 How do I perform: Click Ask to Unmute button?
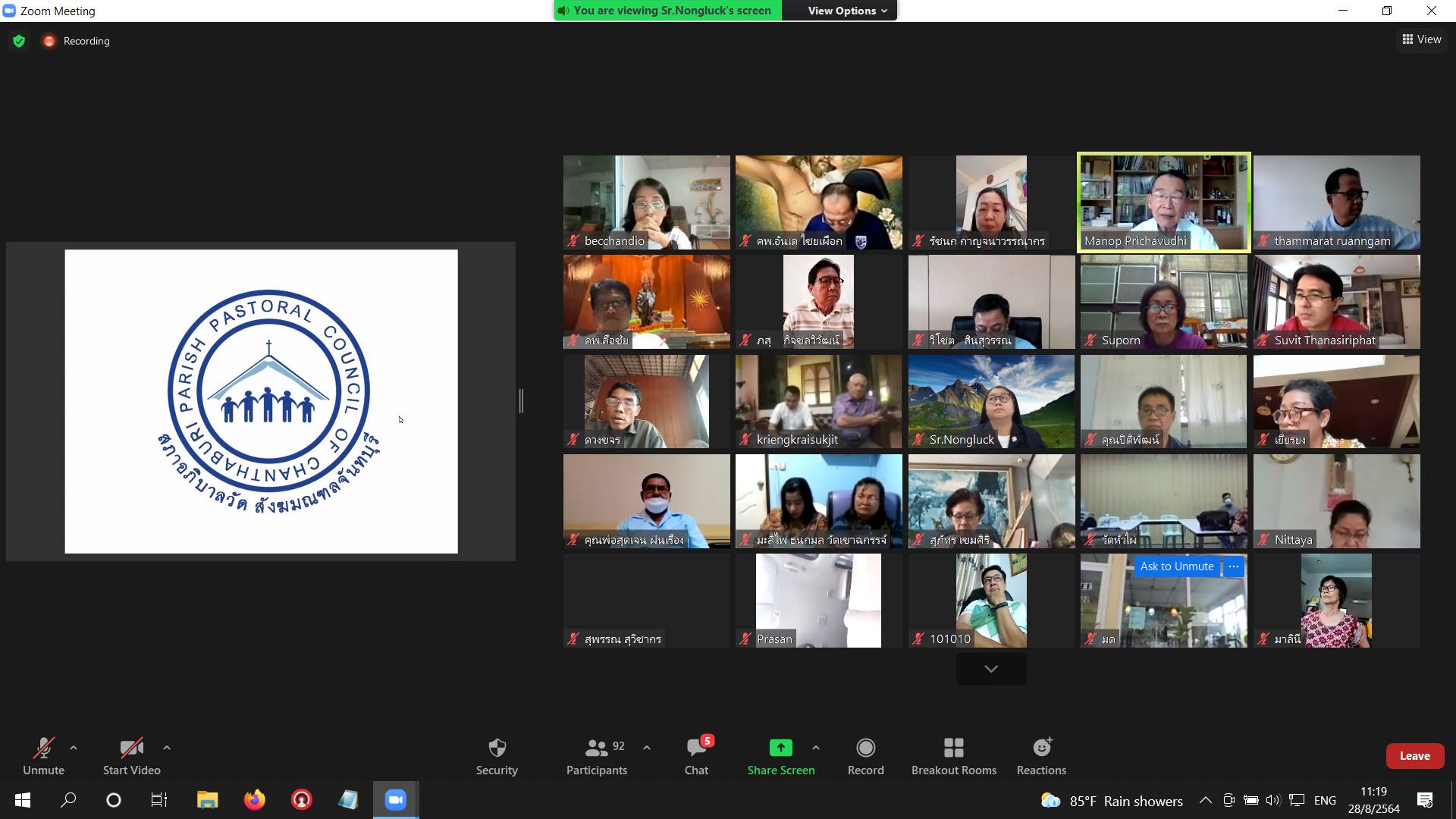[1176, 566]
